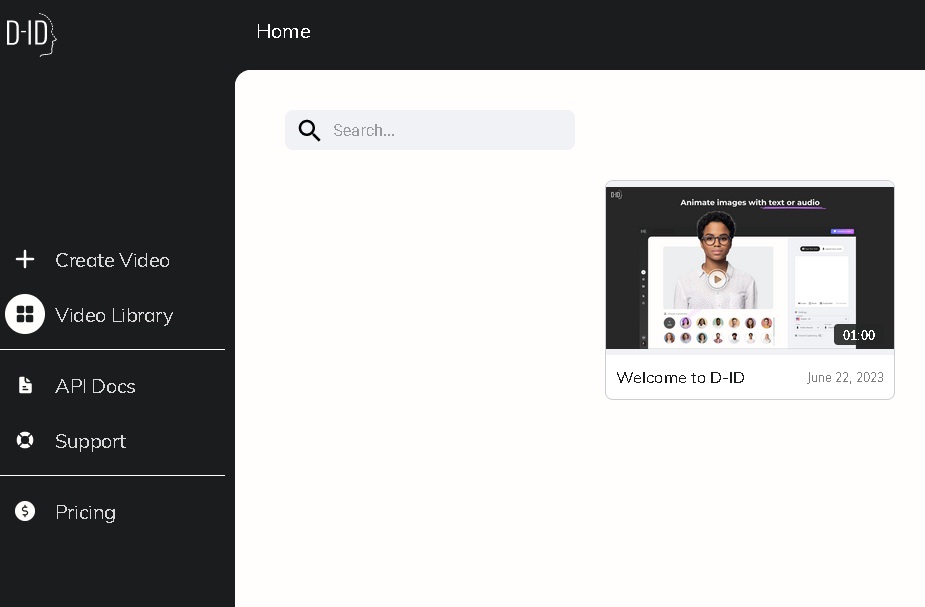This screenshot has width=925, height=607.
Task: Click the Video Library grid icon
Action: [25, 314]
